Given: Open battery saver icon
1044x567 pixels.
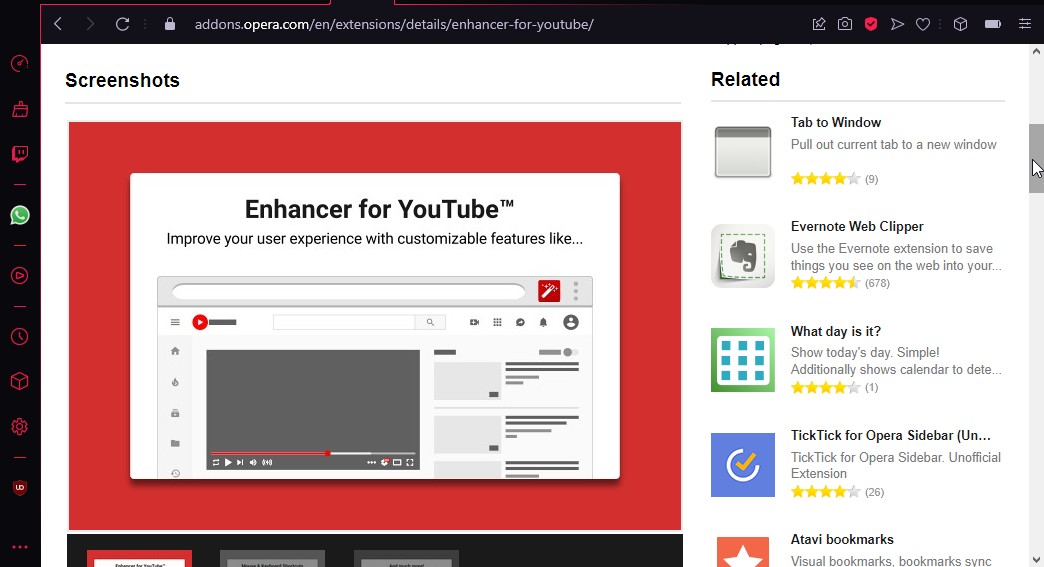Looking at the screenshot, I should pos(993,25).
